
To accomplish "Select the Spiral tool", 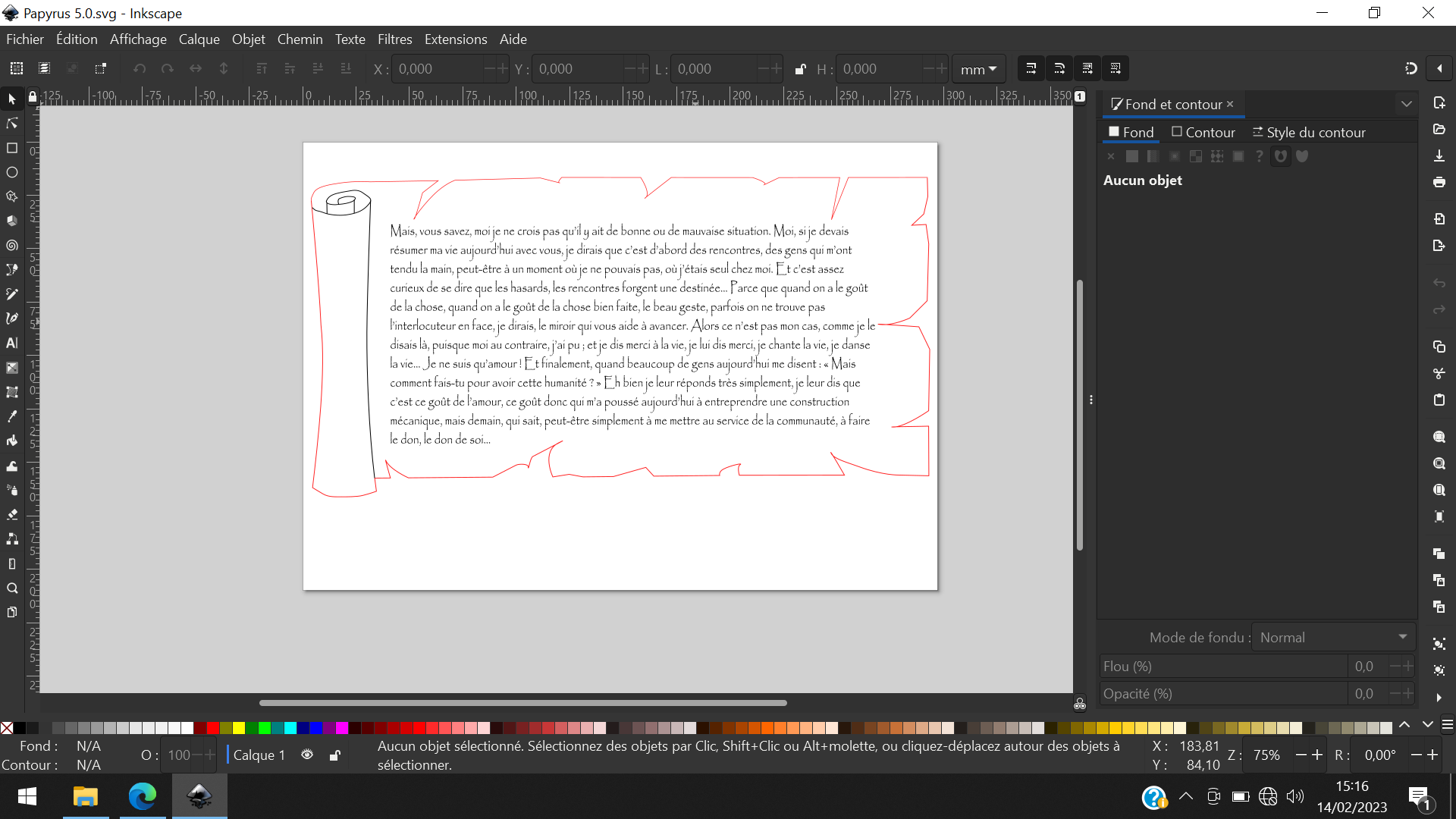I will (x=12, y=245).
